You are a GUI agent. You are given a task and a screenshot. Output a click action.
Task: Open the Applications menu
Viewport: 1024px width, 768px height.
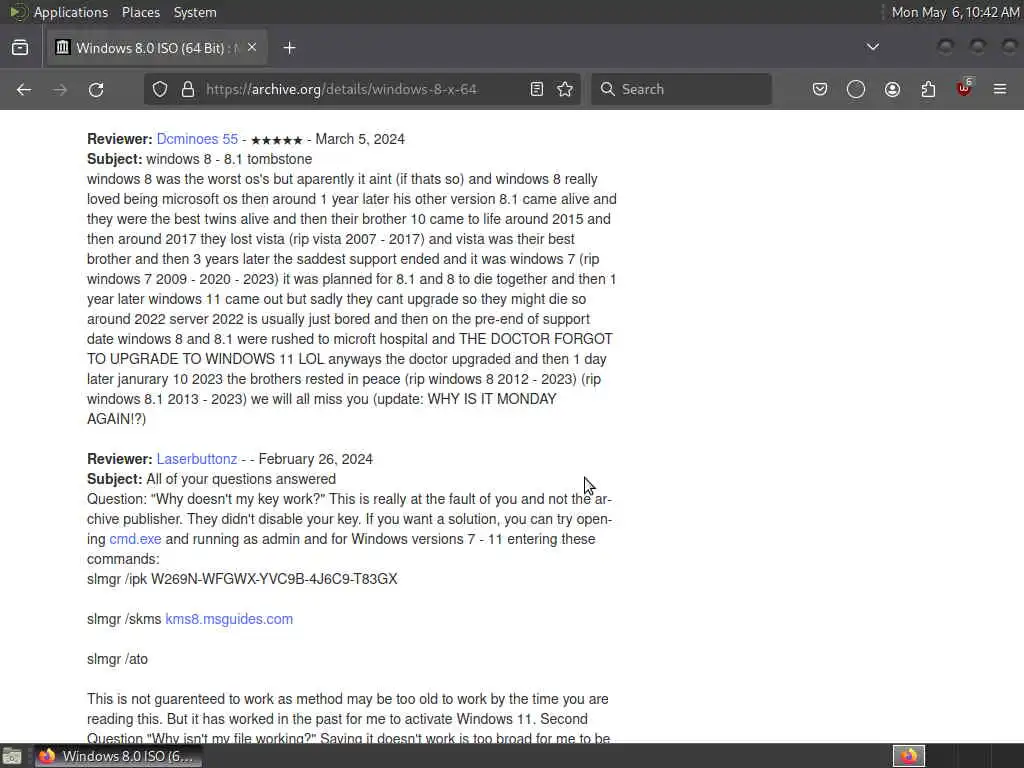pos(71,12)
